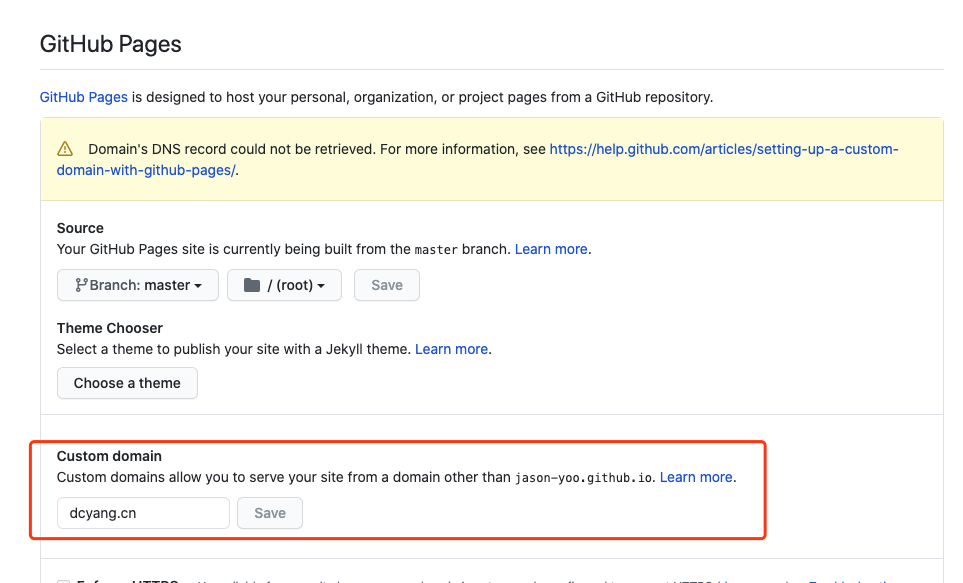The height and width of the screenshot is (583, 963).
Task: Open Learn more link under Source
Action: tap(551, 249)
